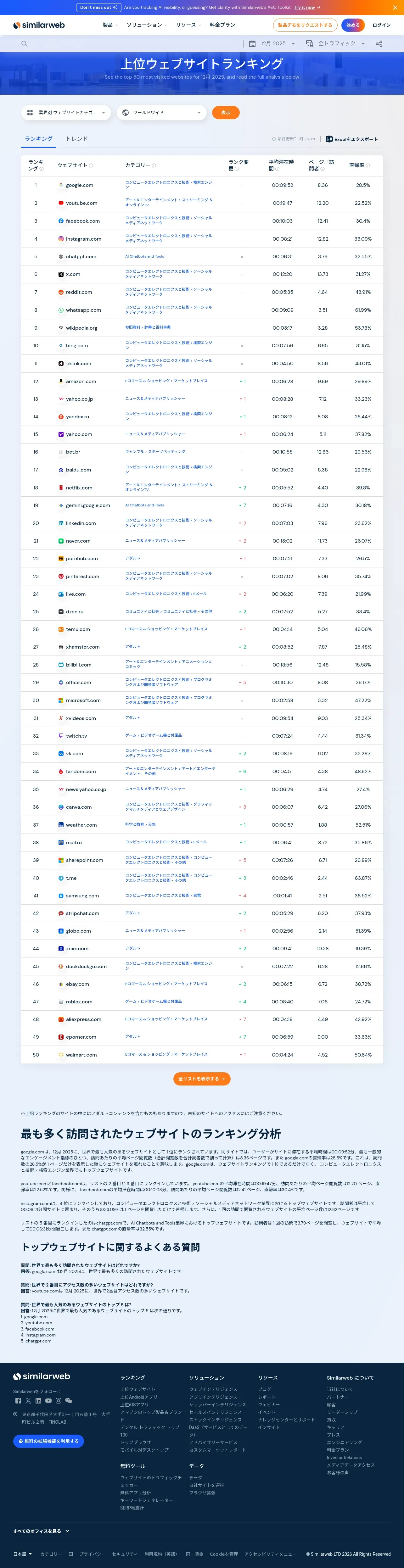
Task: Click the orange 始める button
Action: pos(353,25)
